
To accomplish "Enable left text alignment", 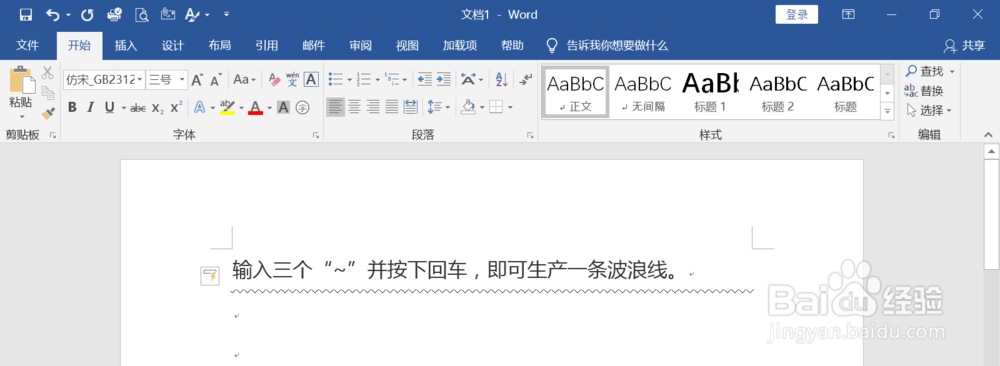I will 335,106.
